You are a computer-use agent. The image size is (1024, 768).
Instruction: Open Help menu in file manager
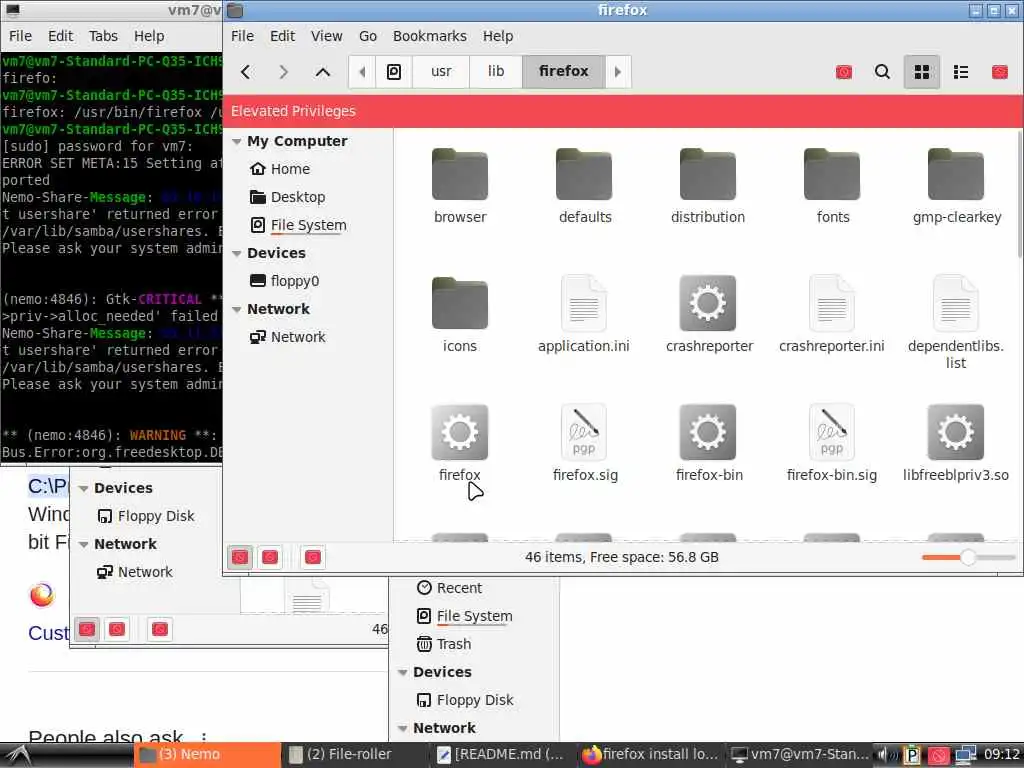[498, 36]
